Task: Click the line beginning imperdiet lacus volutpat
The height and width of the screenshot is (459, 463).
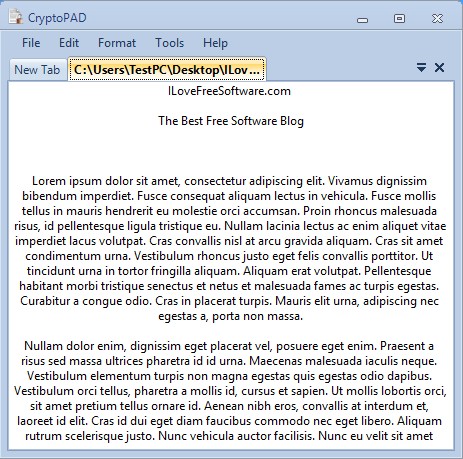Action: click(229, 241)
